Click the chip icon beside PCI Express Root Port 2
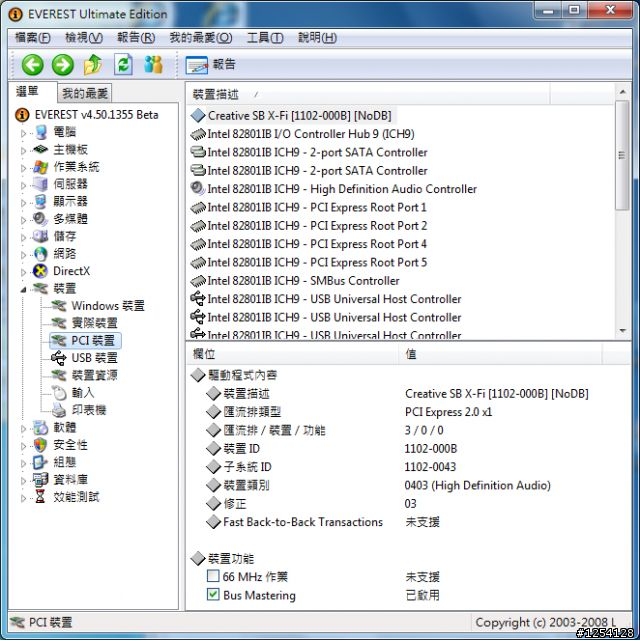The width and height of the screenshot is (640, 641). point(198,226)
